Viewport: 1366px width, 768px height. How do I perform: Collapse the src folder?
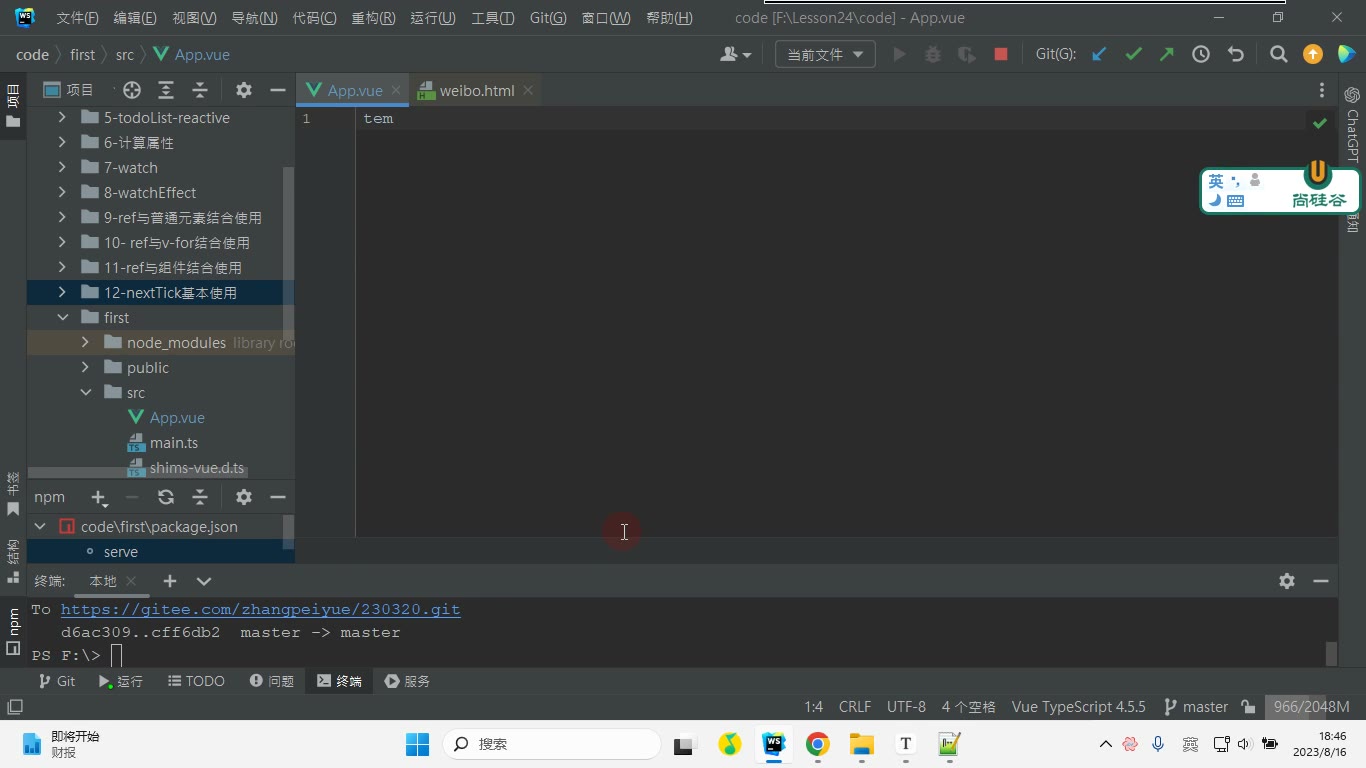pyautogui.click(x=85, y=392)
